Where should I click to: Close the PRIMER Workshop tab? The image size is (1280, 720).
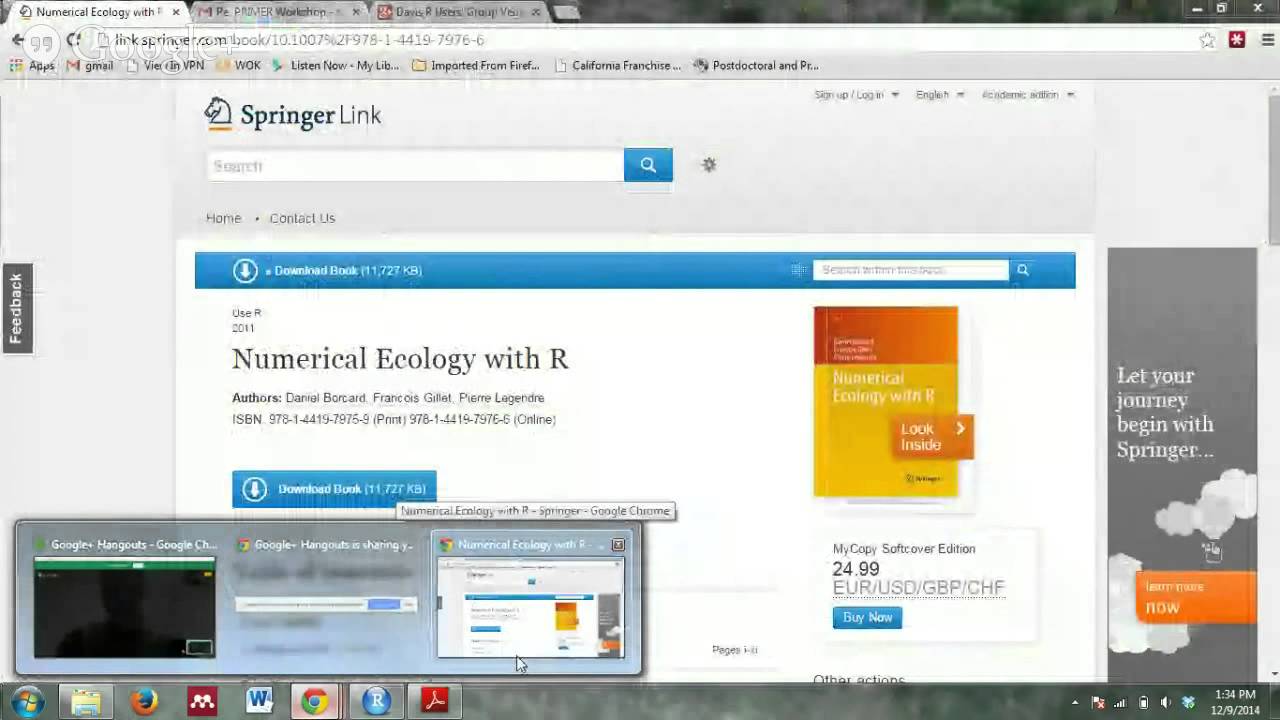[356, 12]
